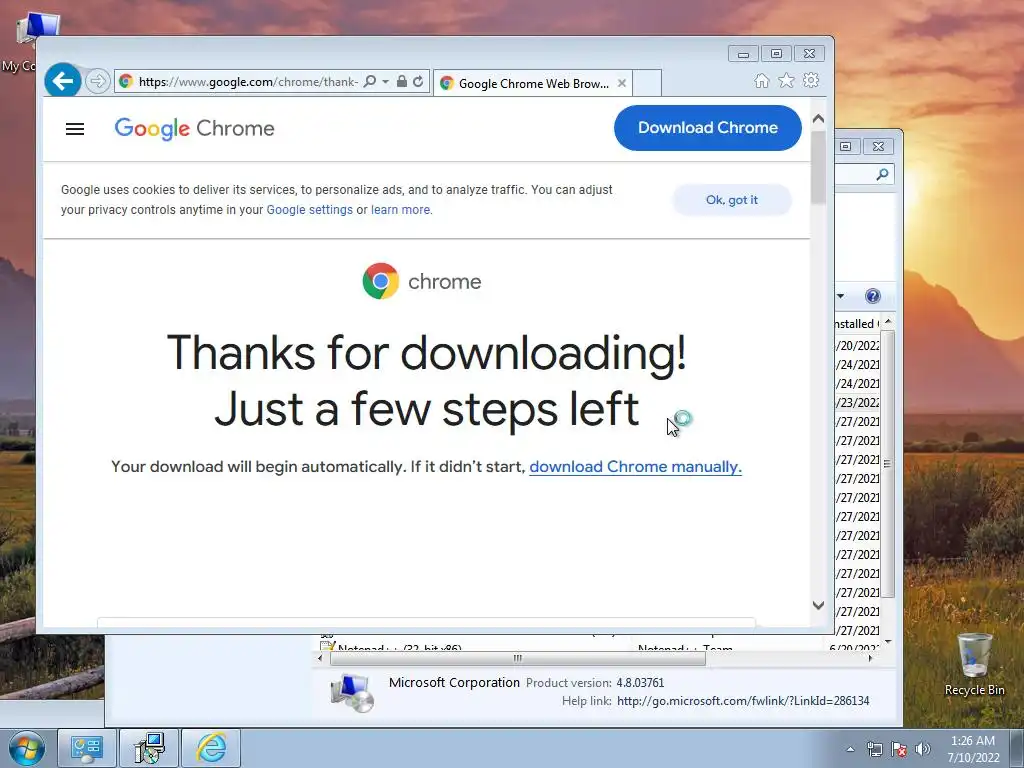Viewport: 1024px width, 768px height.
Task: Close the Google Chrome Web Browser tab
Action: pyautogui.click(x=622, y=84)
